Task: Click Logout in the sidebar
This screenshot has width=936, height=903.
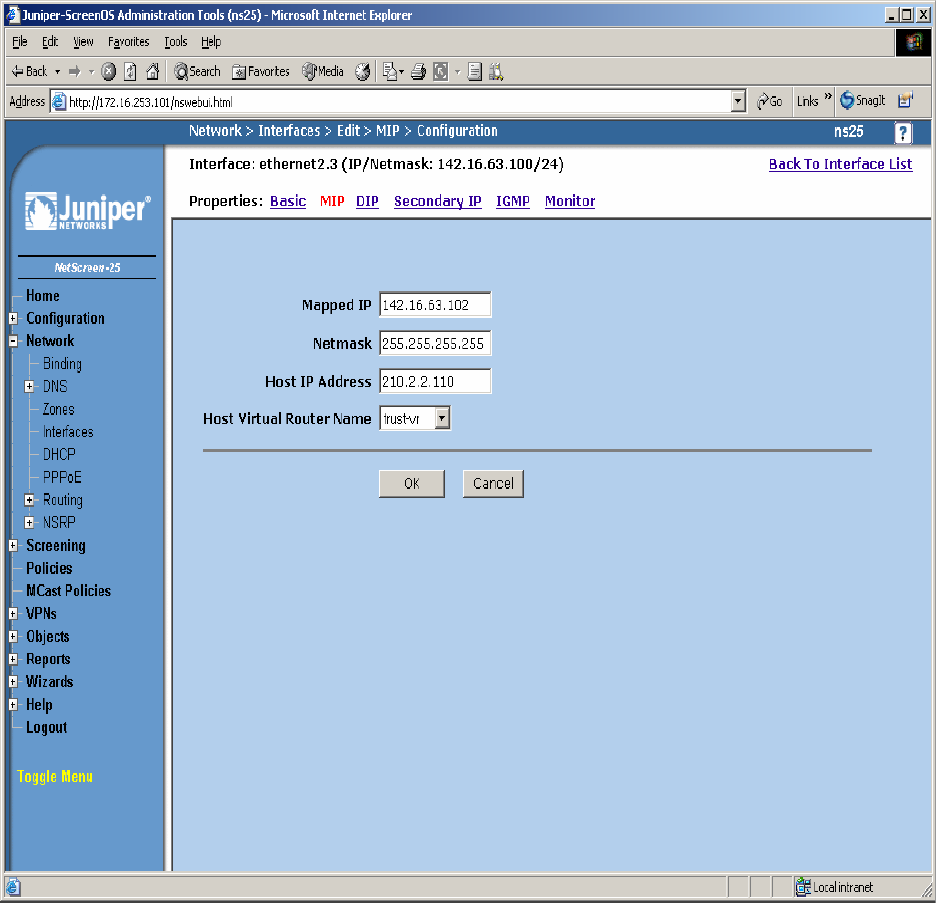Action: pos(47,727)
